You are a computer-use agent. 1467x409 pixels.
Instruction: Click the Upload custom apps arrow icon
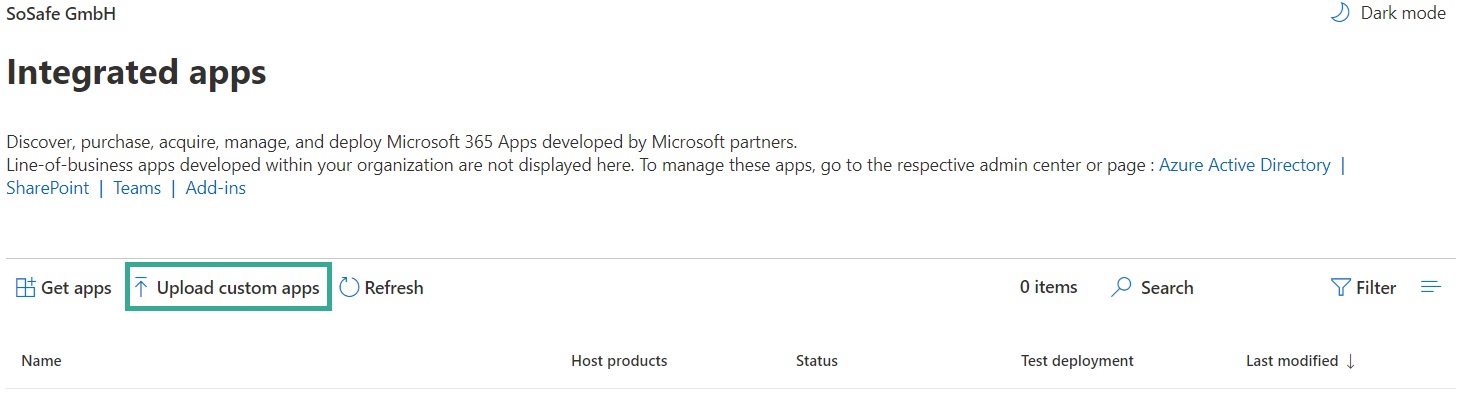tap(141, 288)
